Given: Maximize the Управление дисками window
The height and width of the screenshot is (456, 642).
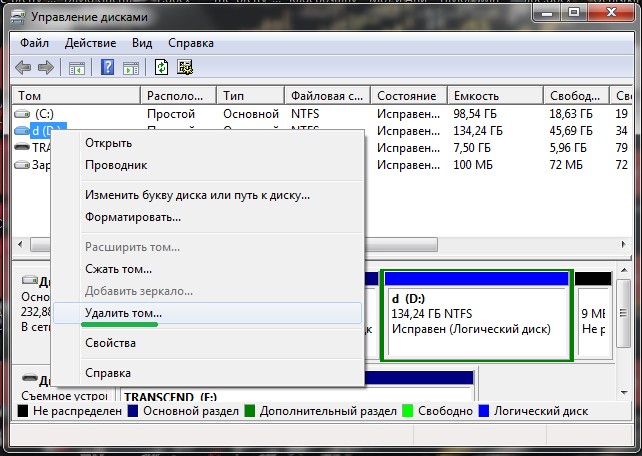Looking at the screenshot, I should pyautogui.click(x=574, y=13).
